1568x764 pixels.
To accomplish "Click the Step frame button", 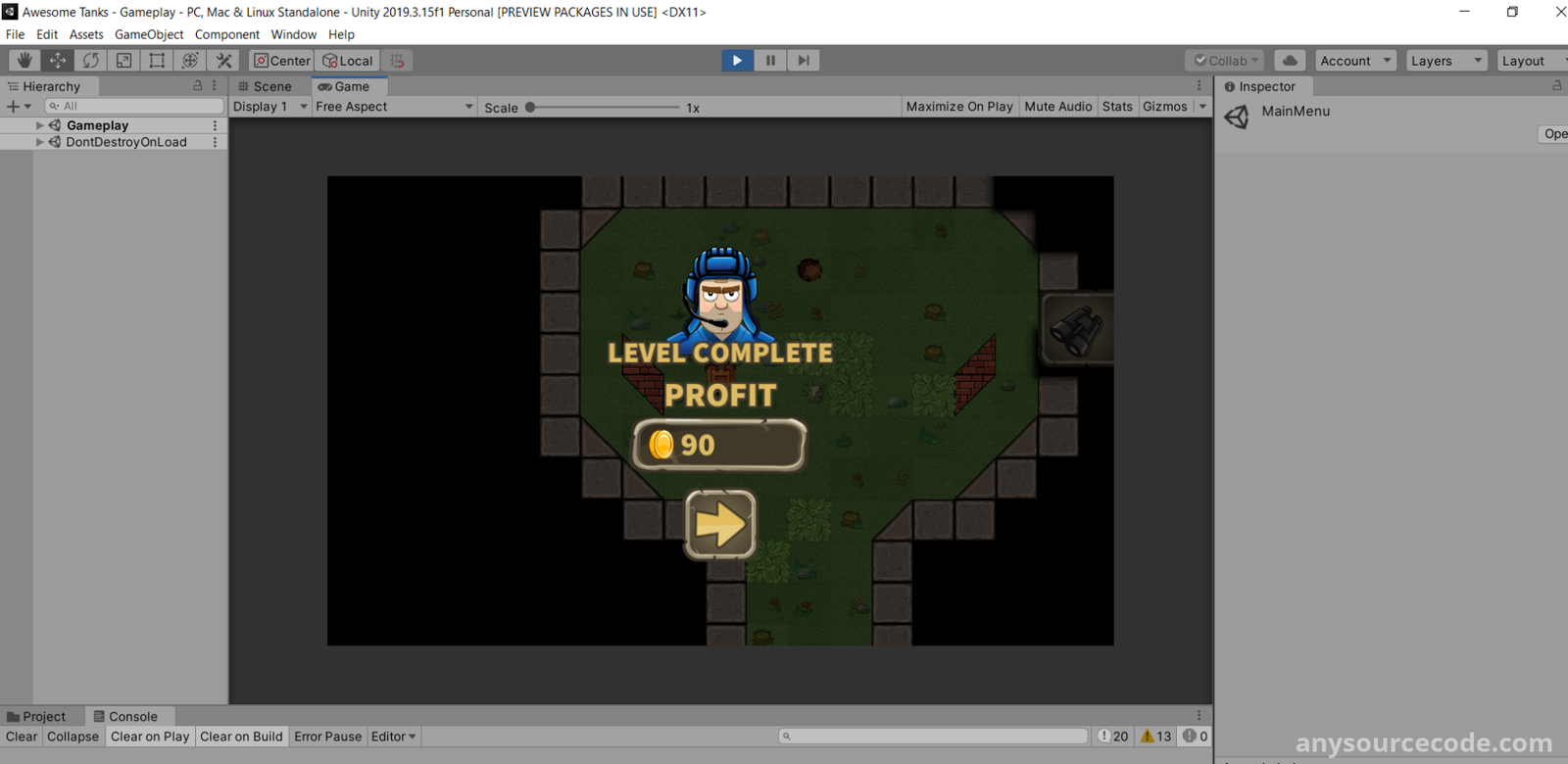I will [x=804, y=61].
